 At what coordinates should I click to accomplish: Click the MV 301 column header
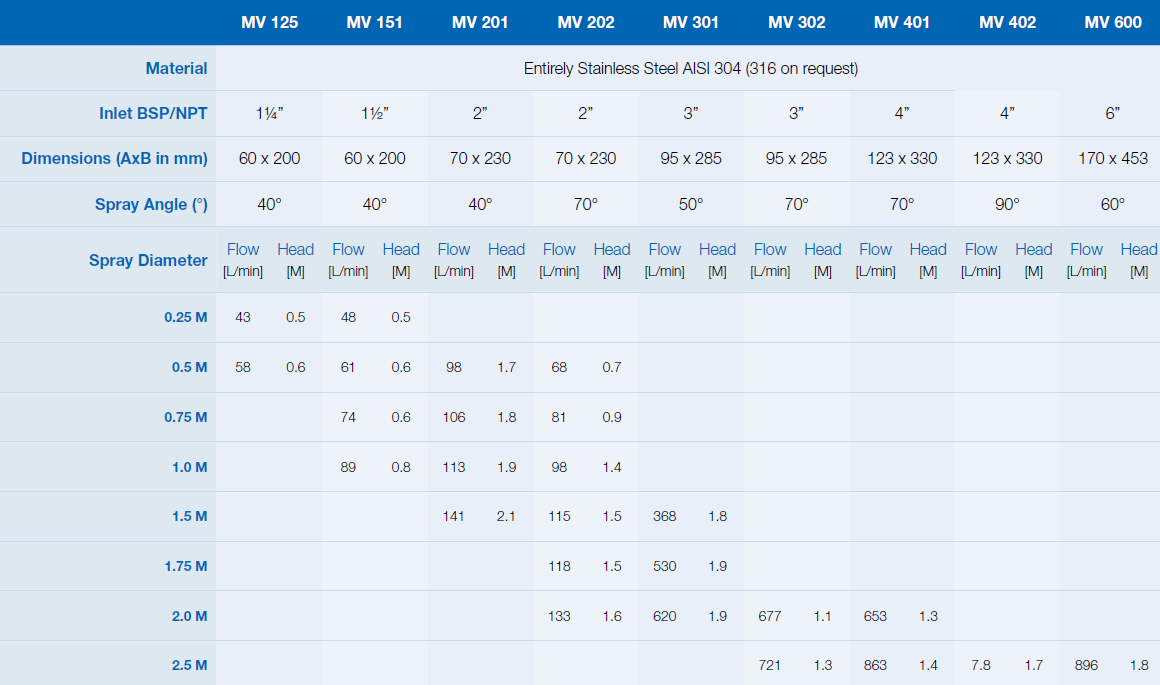pyautogui.click(x=691, y=22)
